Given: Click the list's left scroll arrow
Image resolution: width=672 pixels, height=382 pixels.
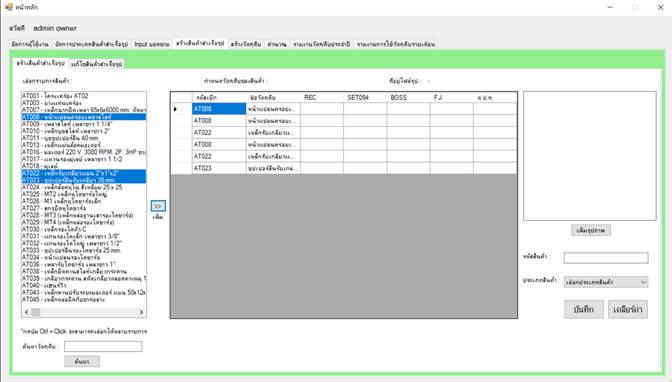Looking at the screenshot, I should (x=27, y=312).
